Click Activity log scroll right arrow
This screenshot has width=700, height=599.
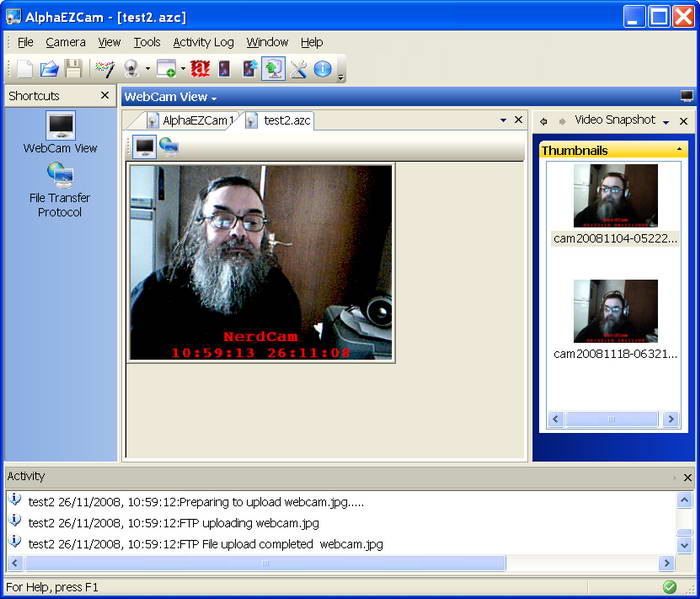pyautogui.click(x=667, y=563)
